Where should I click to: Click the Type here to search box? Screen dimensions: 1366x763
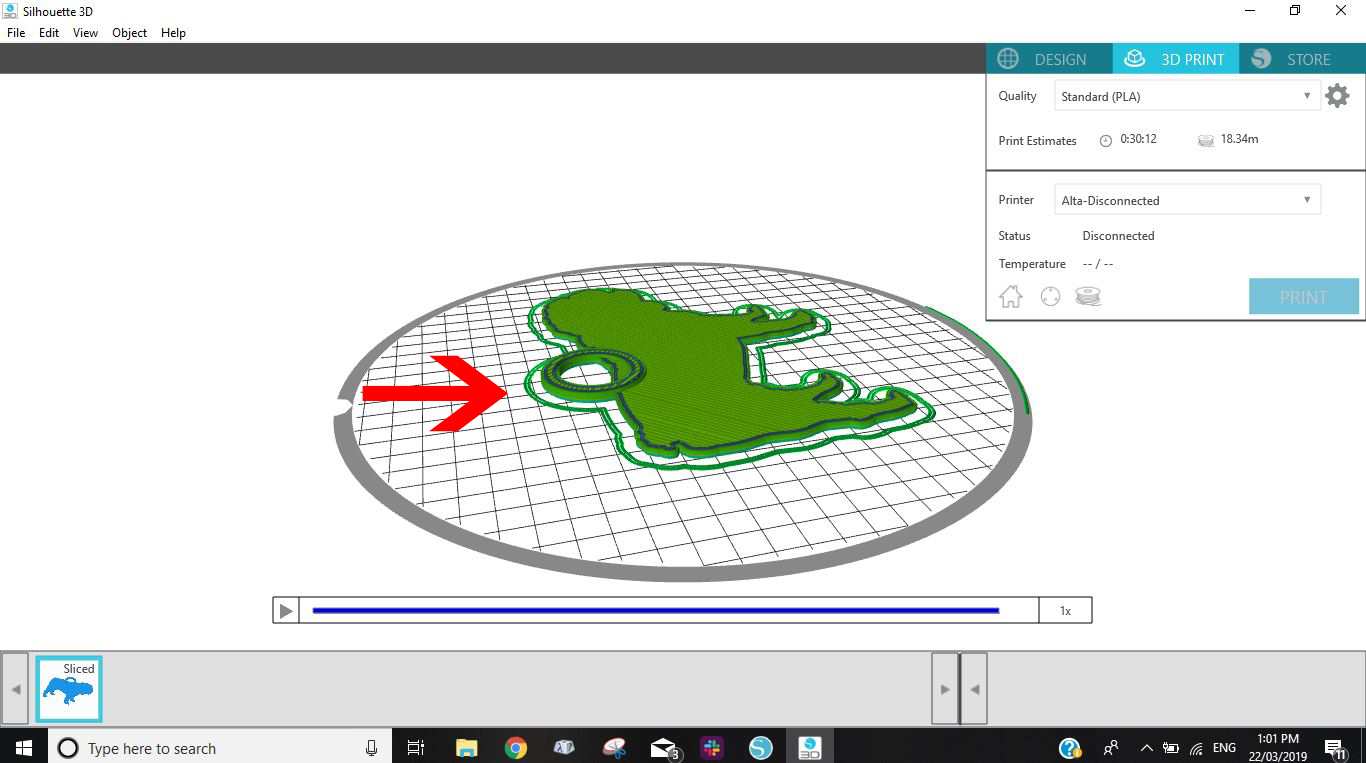[220, 747]
